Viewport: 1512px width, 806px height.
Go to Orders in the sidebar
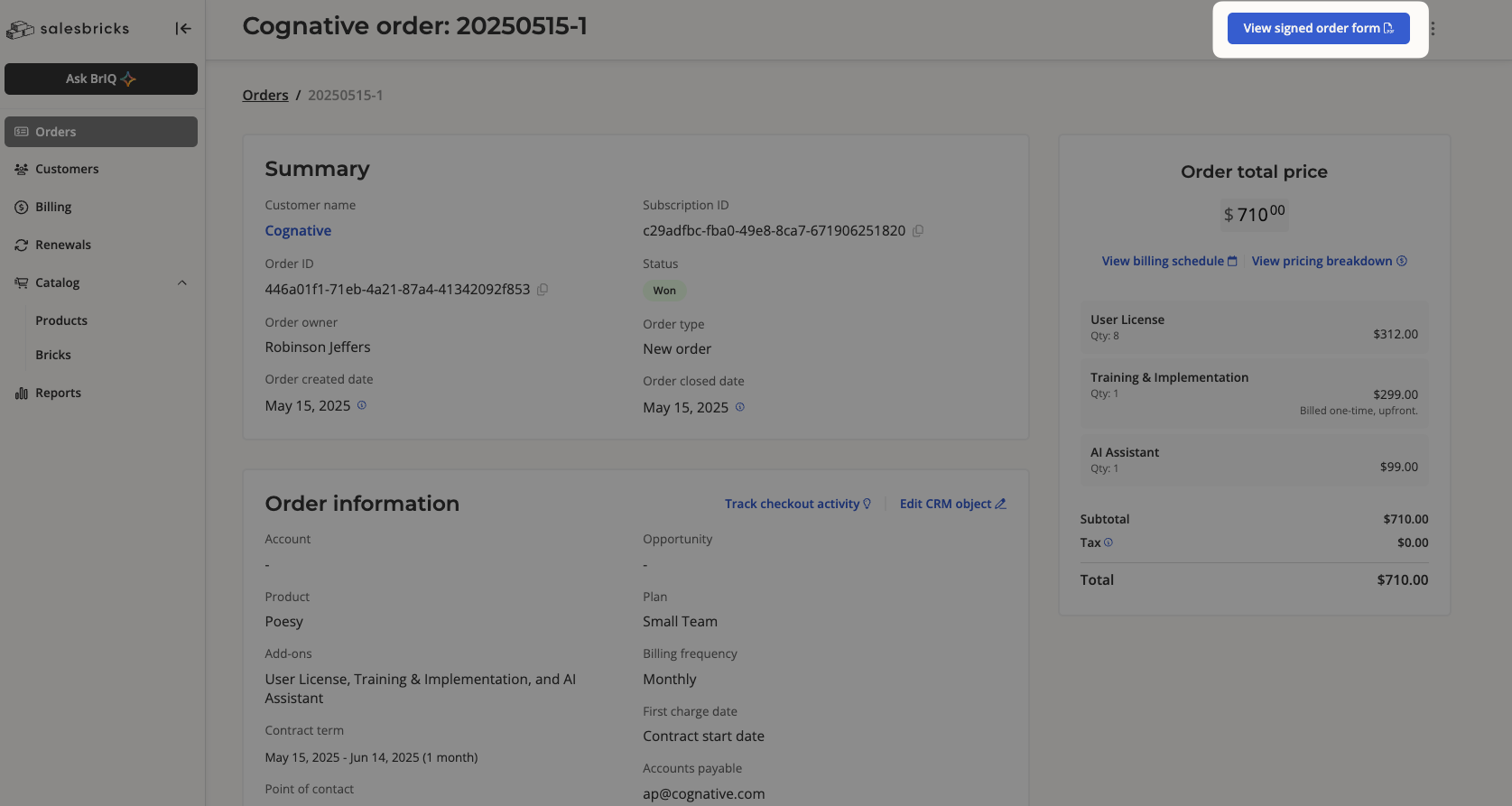[101, 132]
